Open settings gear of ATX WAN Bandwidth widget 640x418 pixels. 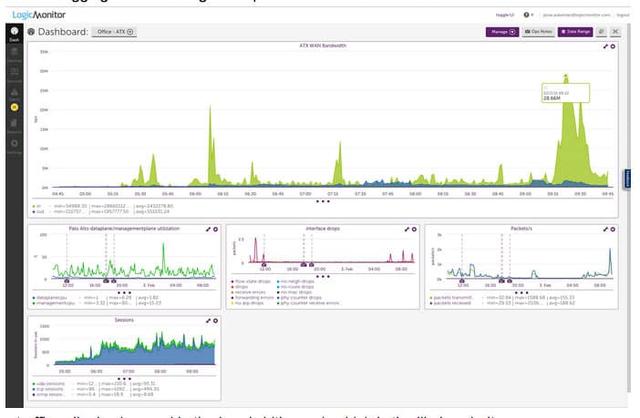click(614, 47)
